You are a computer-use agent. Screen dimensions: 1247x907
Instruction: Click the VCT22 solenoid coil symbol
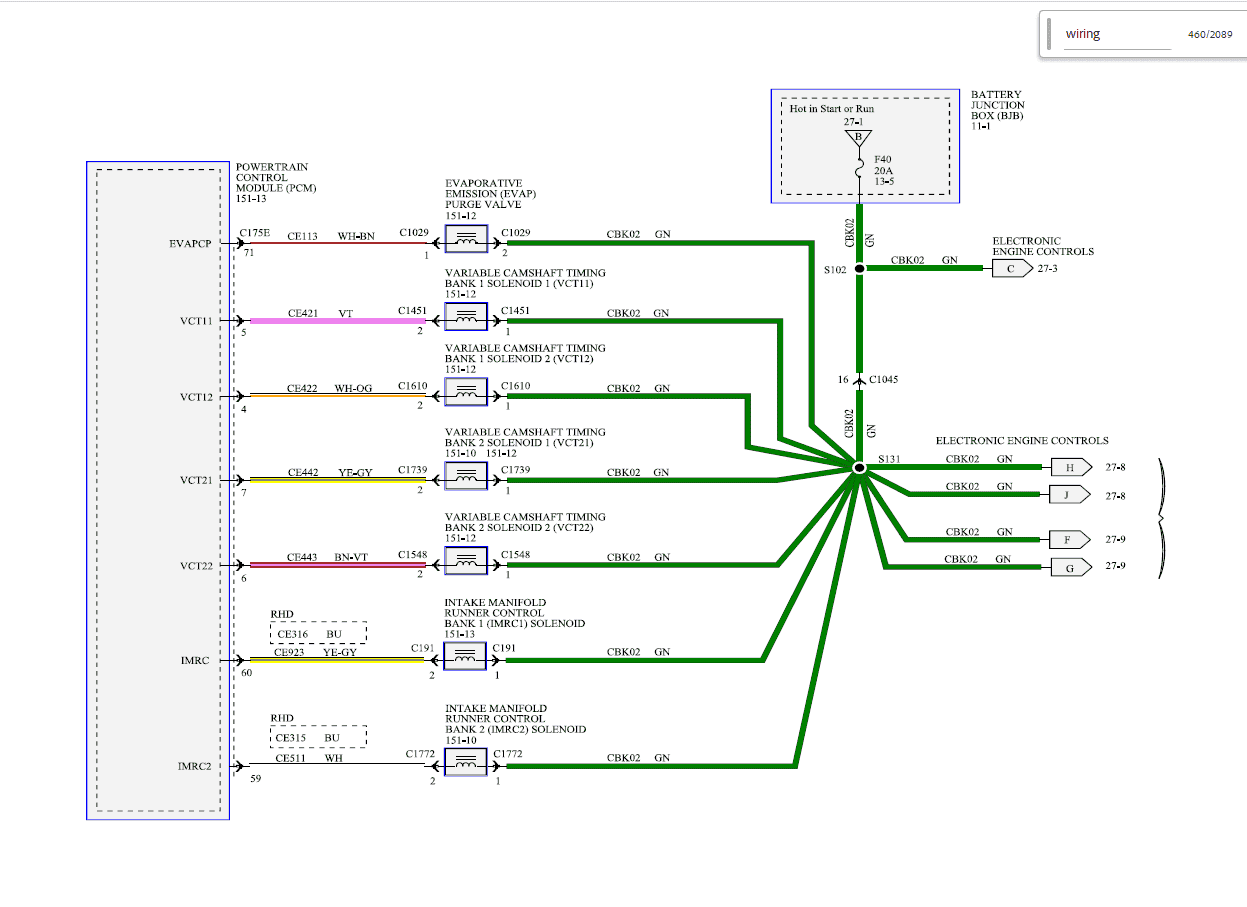466,561
